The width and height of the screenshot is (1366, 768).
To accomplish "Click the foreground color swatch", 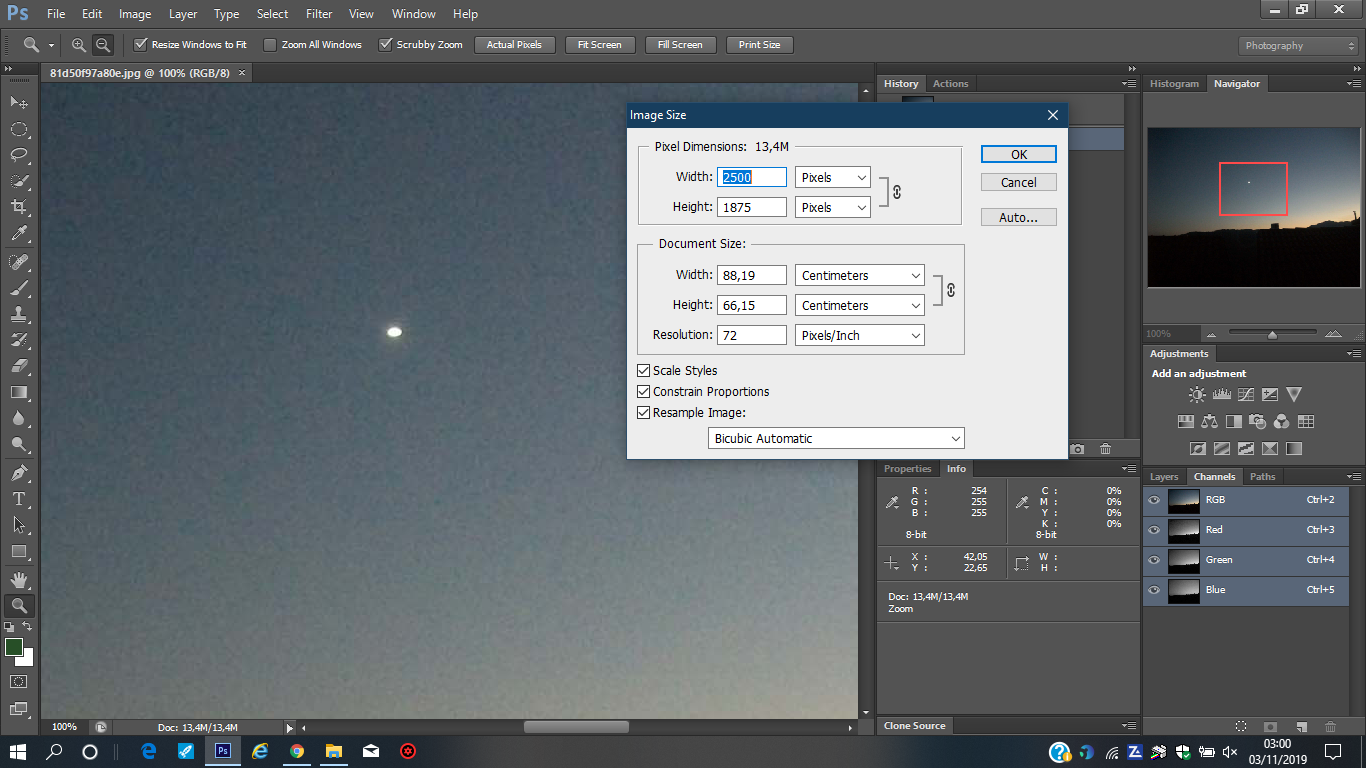I will coord(14,647).
